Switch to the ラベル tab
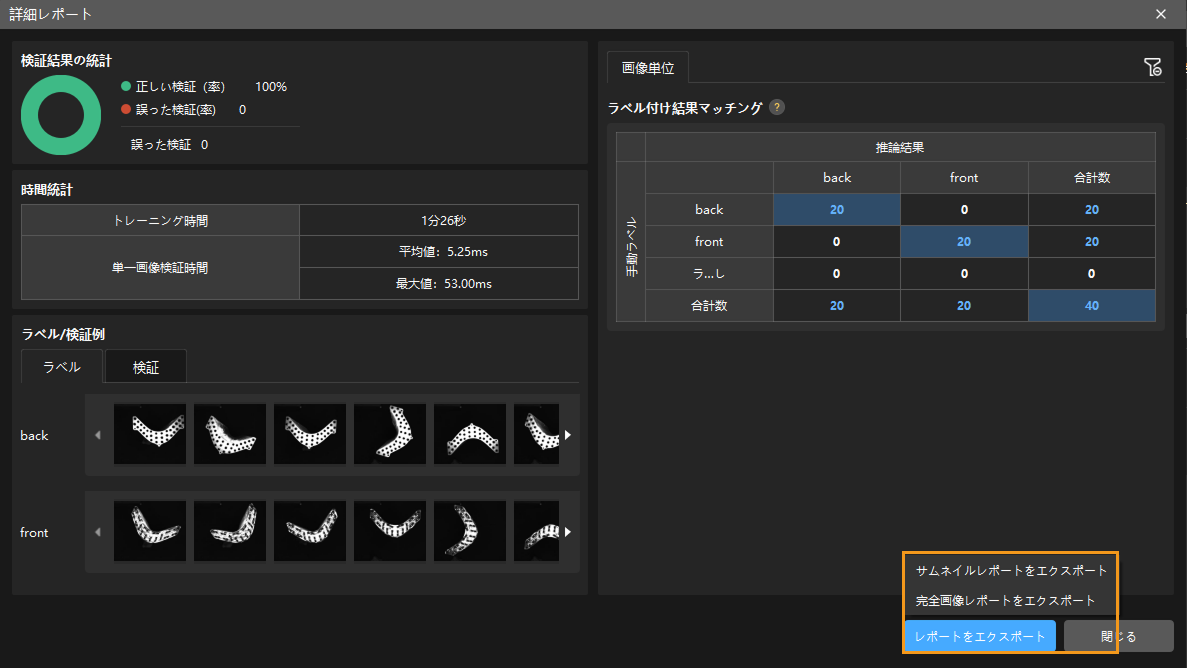 pyautogui.click(x=61, y=367)
